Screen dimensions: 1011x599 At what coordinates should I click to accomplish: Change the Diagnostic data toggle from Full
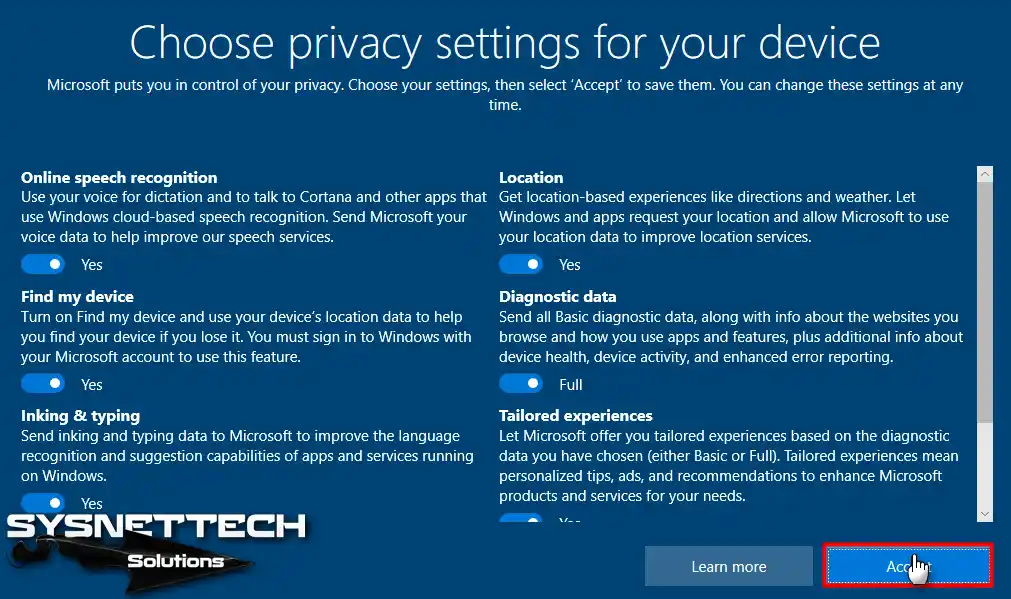pos(521,384)
